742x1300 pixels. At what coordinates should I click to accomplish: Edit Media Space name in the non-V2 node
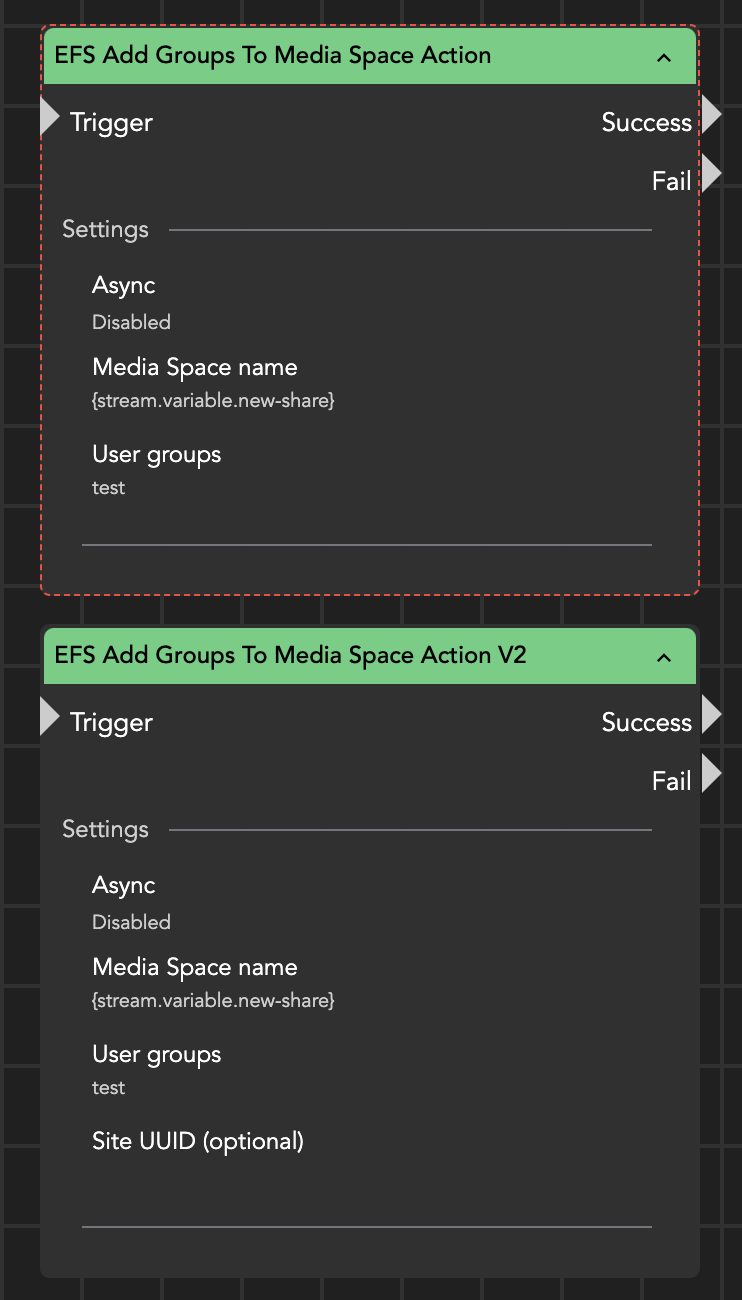click(x=213, y=401)
